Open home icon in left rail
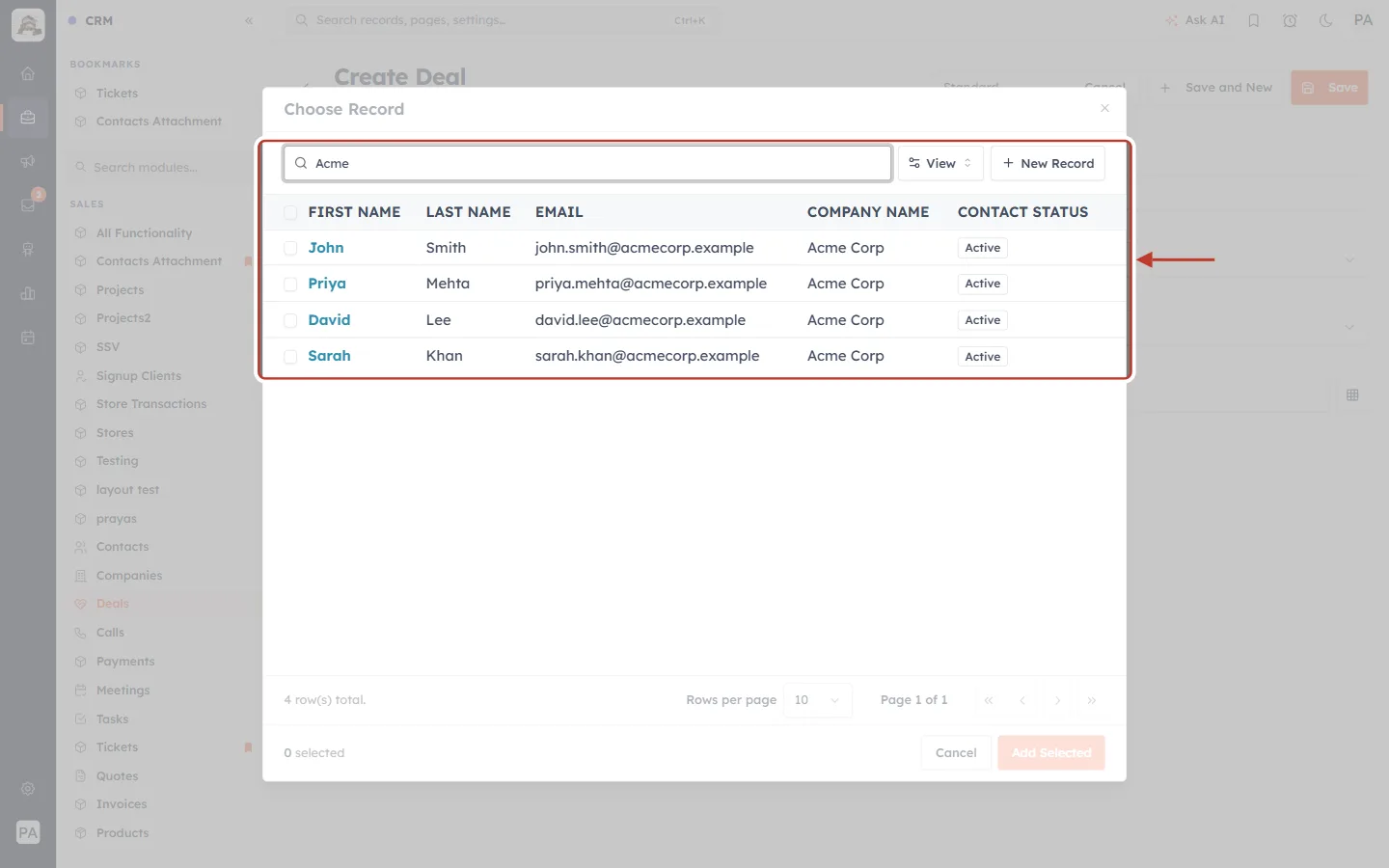Screen dimensions: 1389x868 (28, 73)
